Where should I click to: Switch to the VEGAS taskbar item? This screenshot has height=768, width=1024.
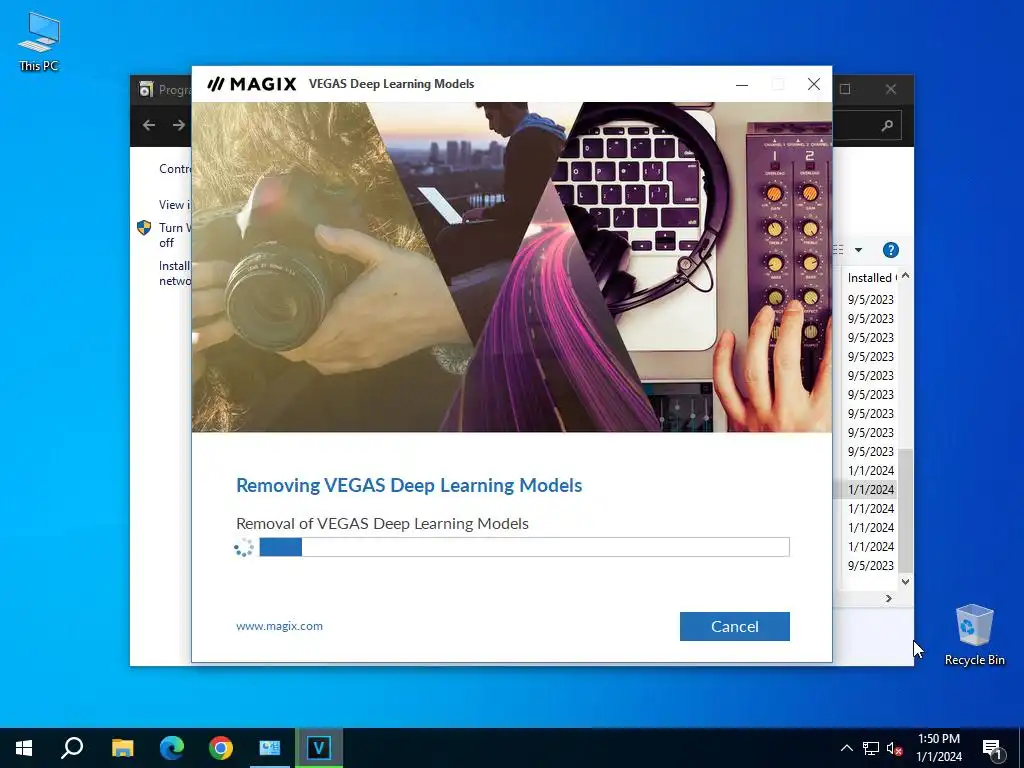[x=319, y=748]
